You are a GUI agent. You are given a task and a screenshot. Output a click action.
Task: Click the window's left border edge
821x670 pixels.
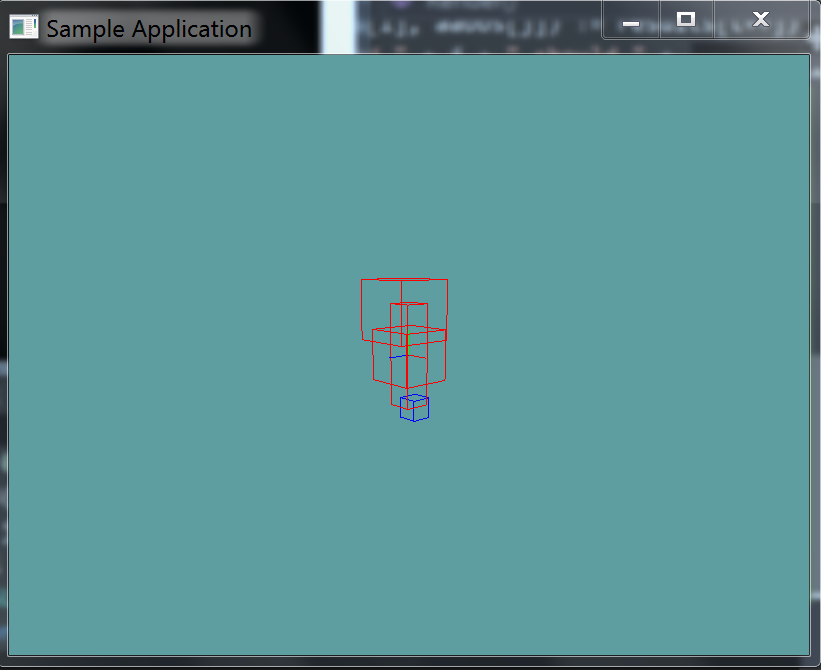(3, 350)
